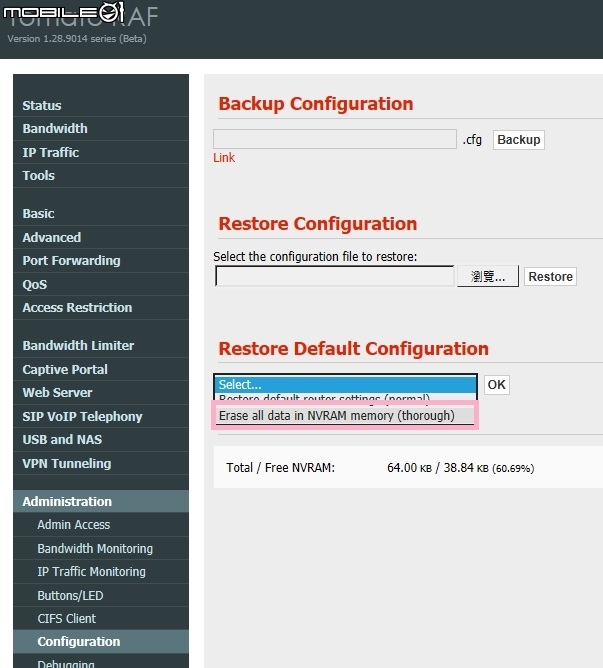
Task: Click the browse file button
Action: click(487, 277)
